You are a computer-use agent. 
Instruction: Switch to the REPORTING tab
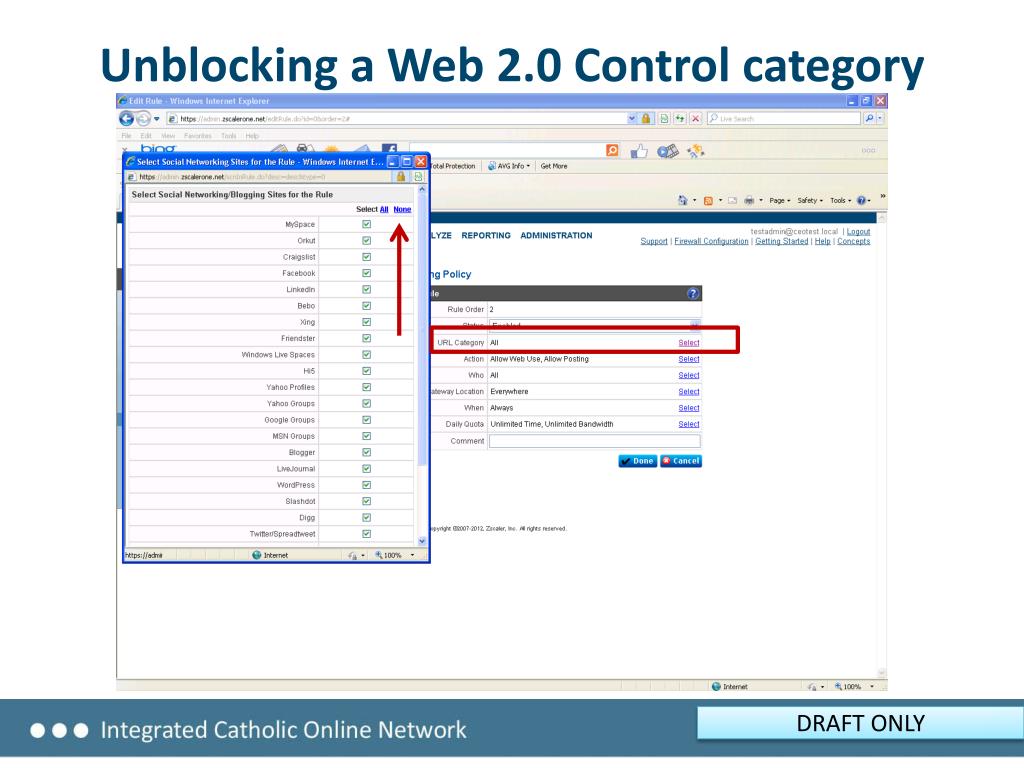click(486, 236)
